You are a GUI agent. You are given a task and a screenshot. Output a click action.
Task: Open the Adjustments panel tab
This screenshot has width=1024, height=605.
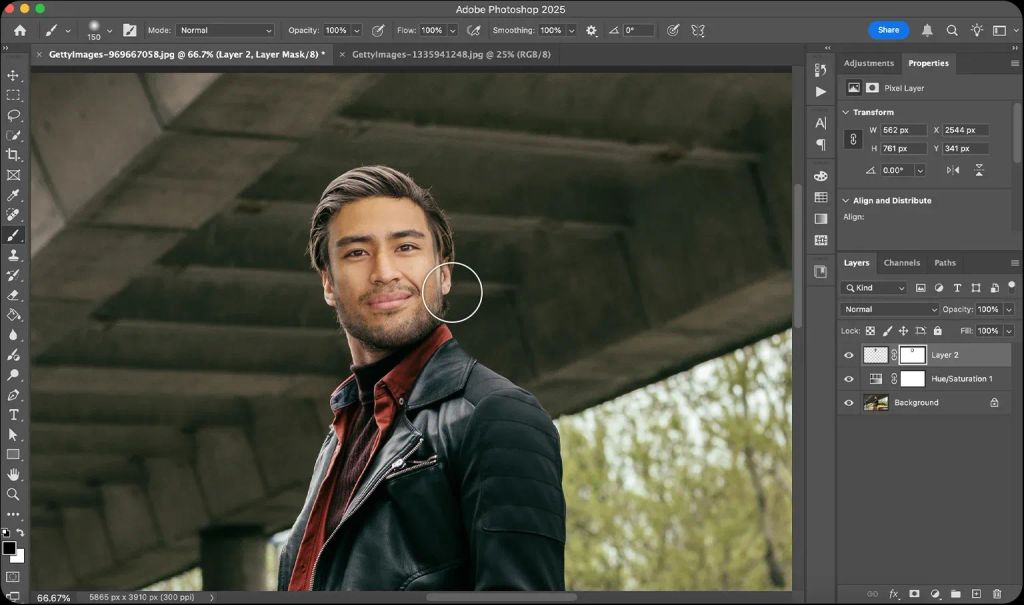coord(868,63)
